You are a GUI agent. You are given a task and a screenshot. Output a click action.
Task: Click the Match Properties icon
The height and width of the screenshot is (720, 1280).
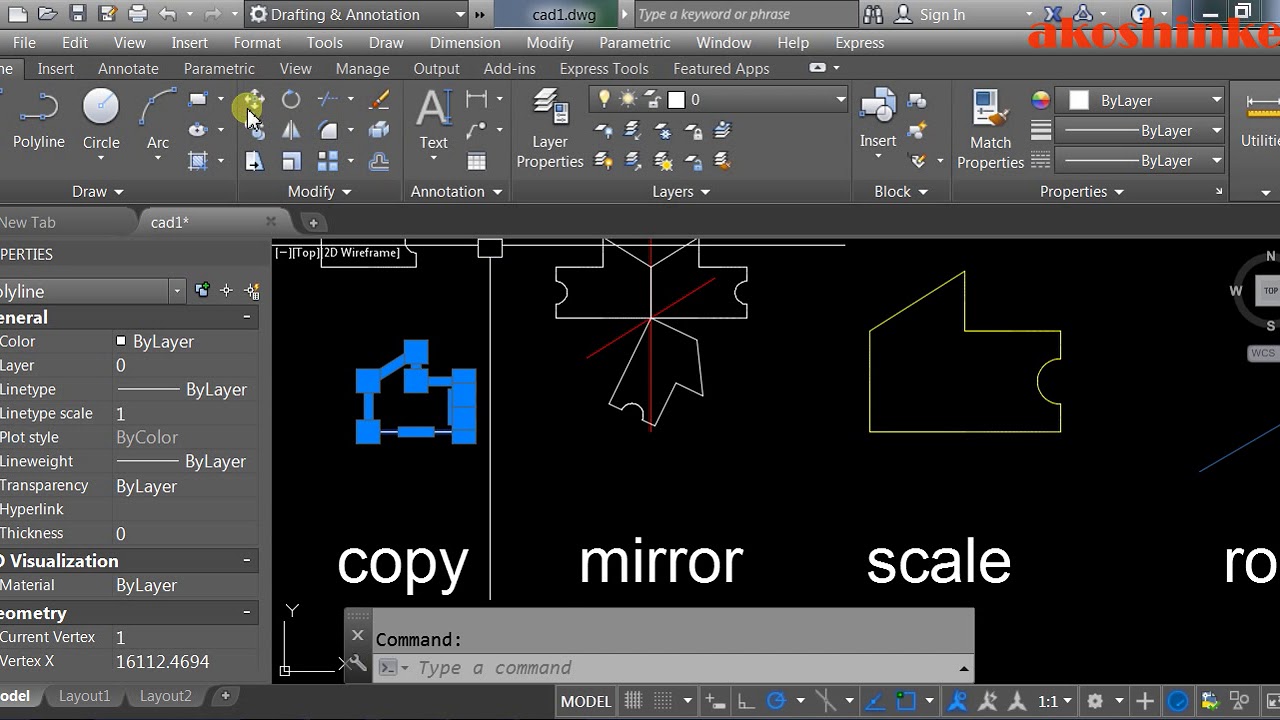990,128
